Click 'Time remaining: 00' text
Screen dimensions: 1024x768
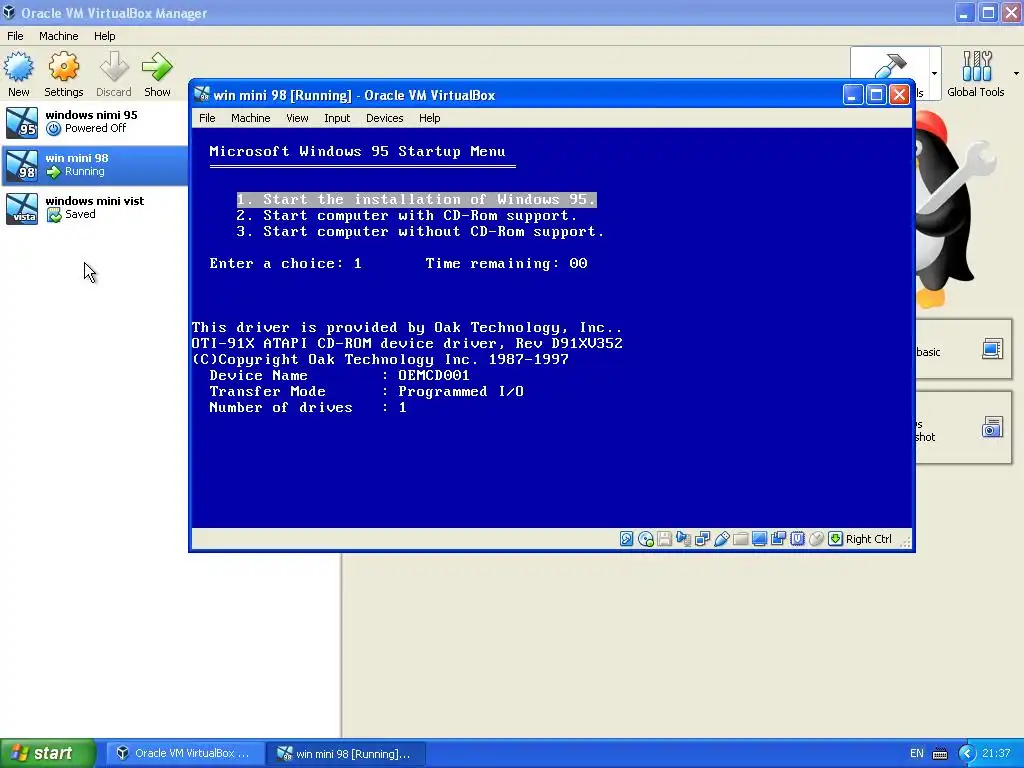click(506, 263)
